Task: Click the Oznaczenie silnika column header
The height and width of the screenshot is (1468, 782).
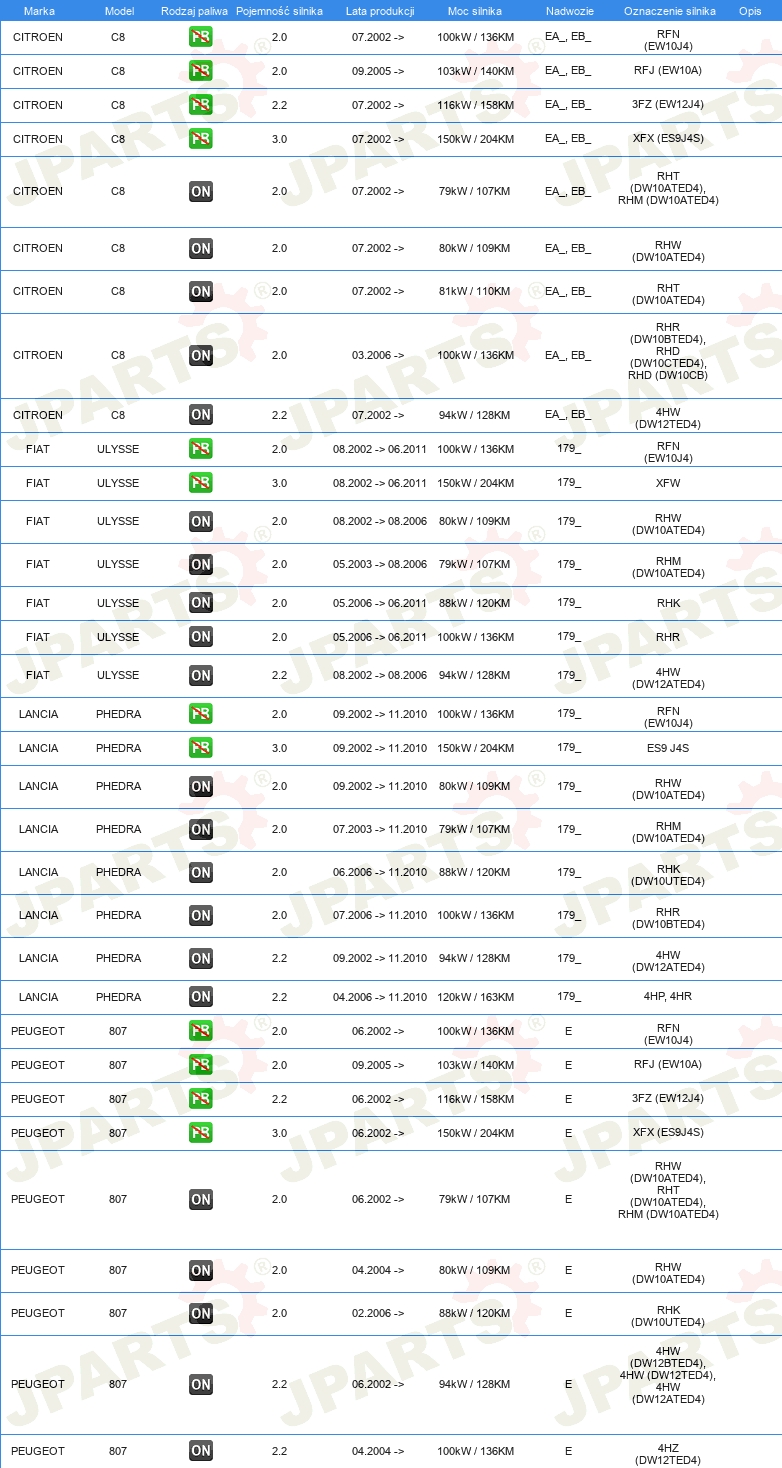Action: point(669,11)
